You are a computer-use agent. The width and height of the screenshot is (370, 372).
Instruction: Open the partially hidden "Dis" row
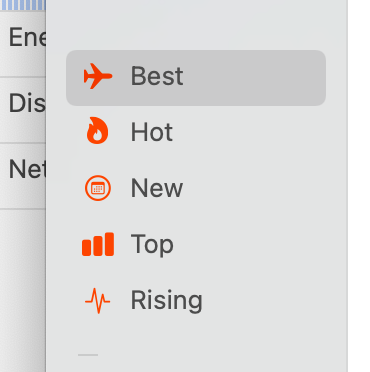click(23, 110)
